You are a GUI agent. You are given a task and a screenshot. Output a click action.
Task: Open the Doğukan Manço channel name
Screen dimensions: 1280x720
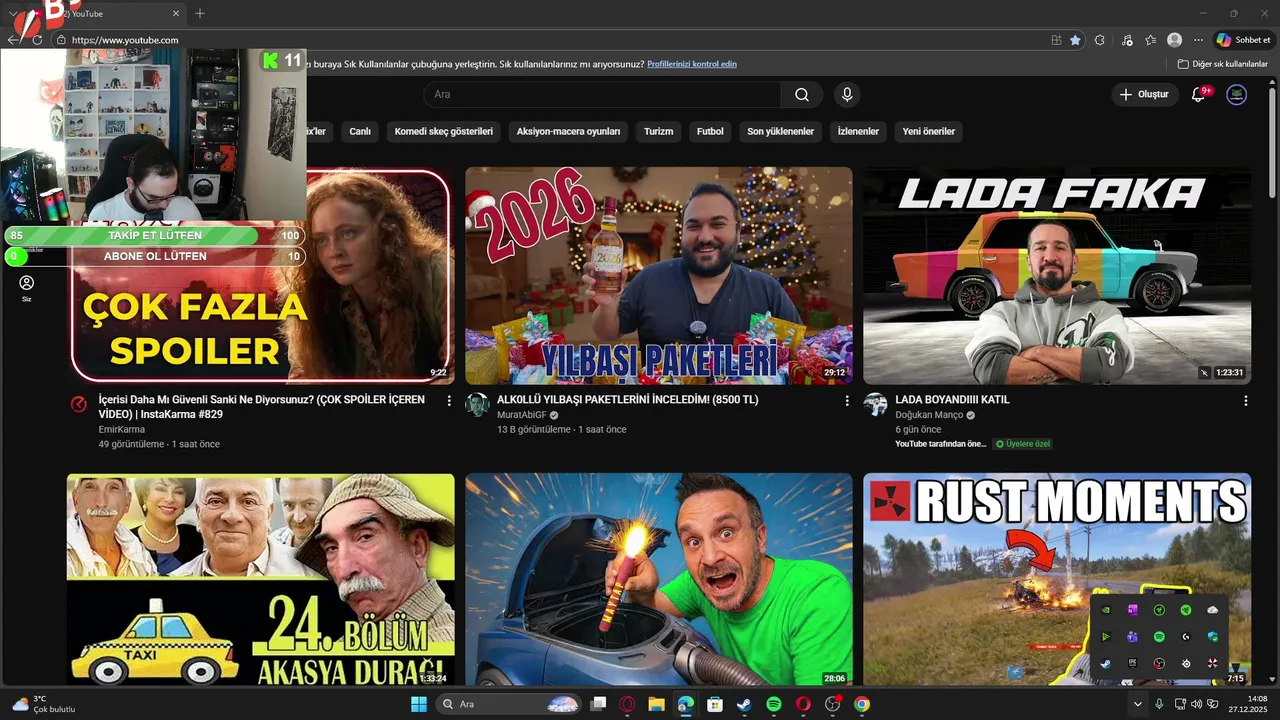coord(929,415)
